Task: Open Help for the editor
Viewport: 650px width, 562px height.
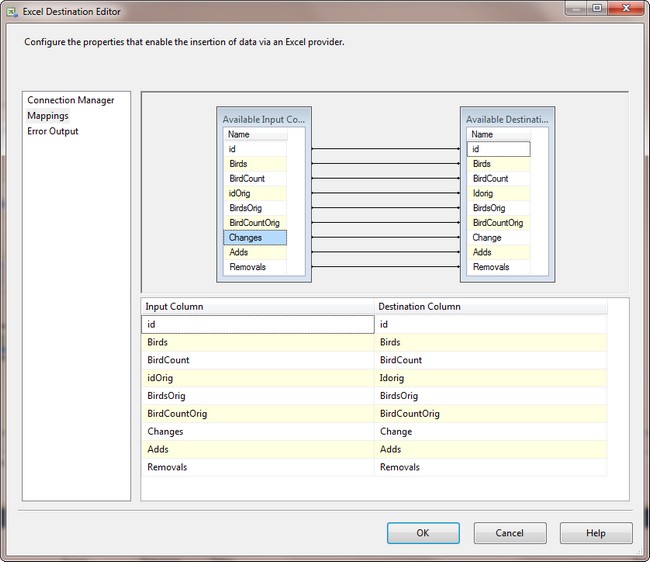Action: pos(596,533)
